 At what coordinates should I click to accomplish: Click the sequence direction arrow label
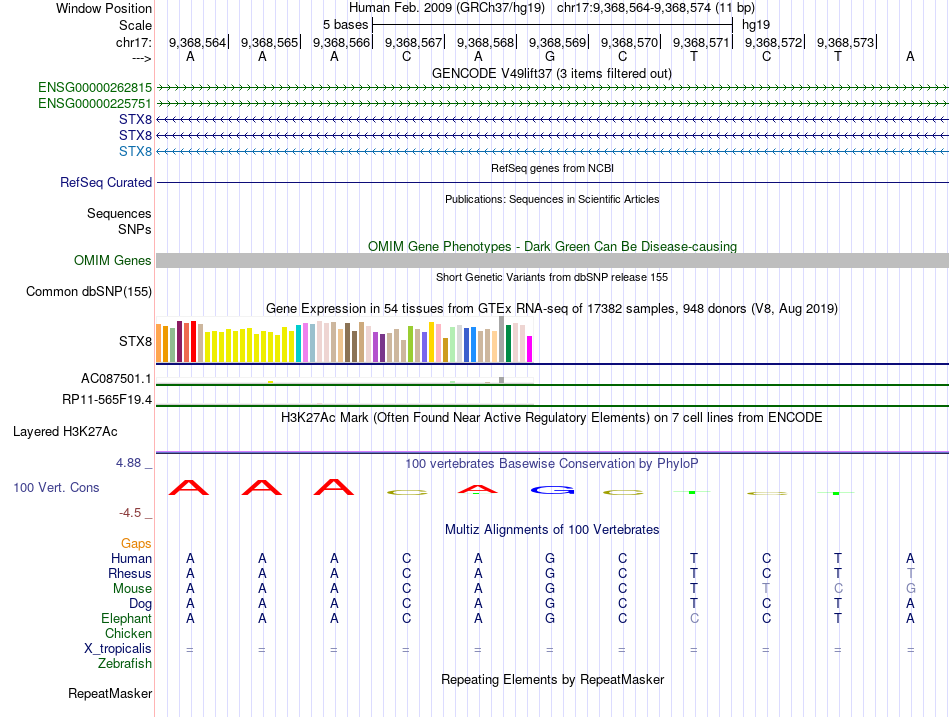(x=142, y=58)
